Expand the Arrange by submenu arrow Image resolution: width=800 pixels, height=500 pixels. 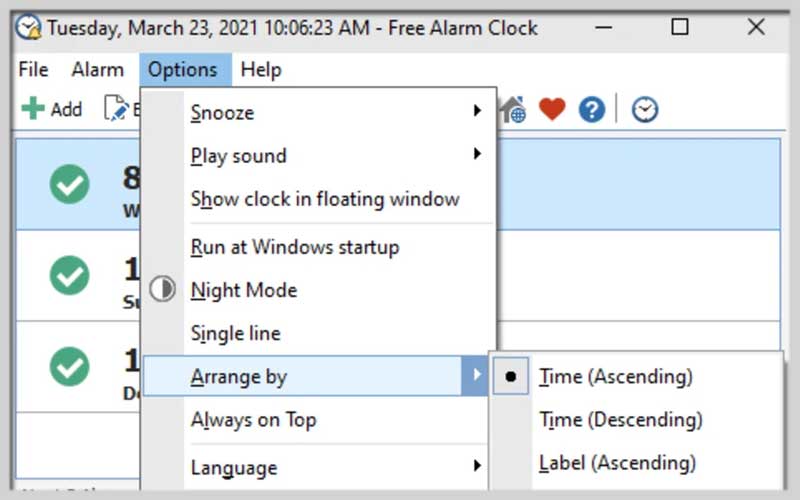pyautogui.click(x=476, y=376)
